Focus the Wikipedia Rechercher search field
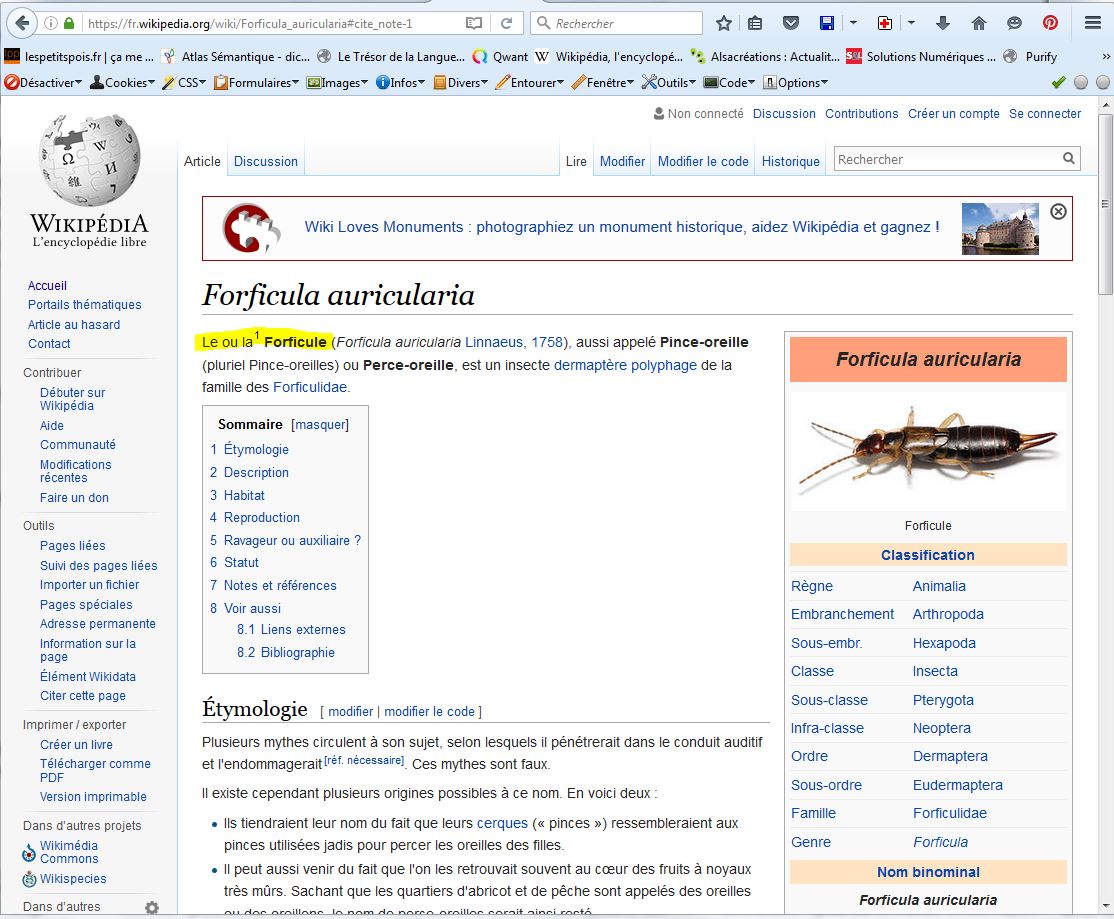This screenshot has width=1114, height=919. point(946,159)
